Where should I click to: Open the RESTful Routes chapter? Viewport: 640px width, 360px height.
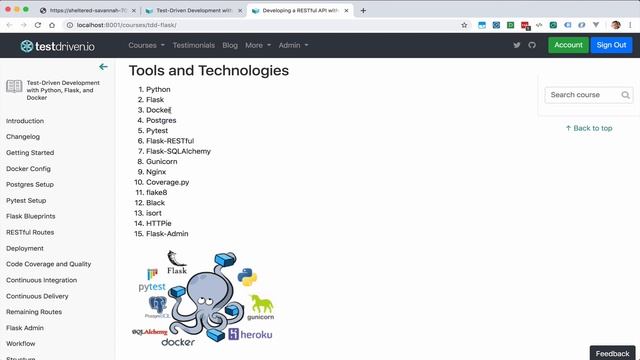[30, 232]
